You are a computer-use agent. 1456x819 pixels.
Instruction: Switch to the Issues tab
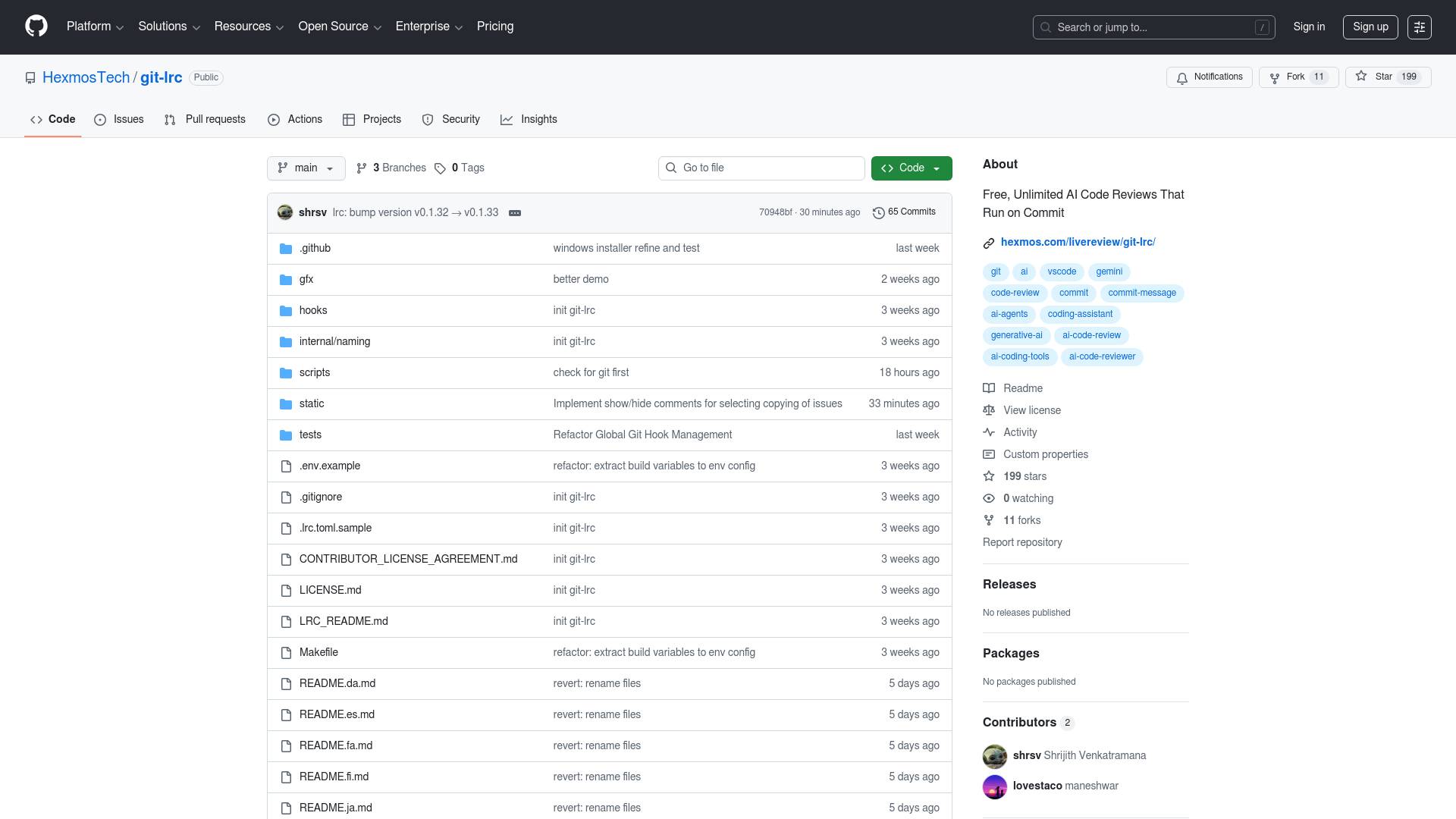[x=119, y=120]
